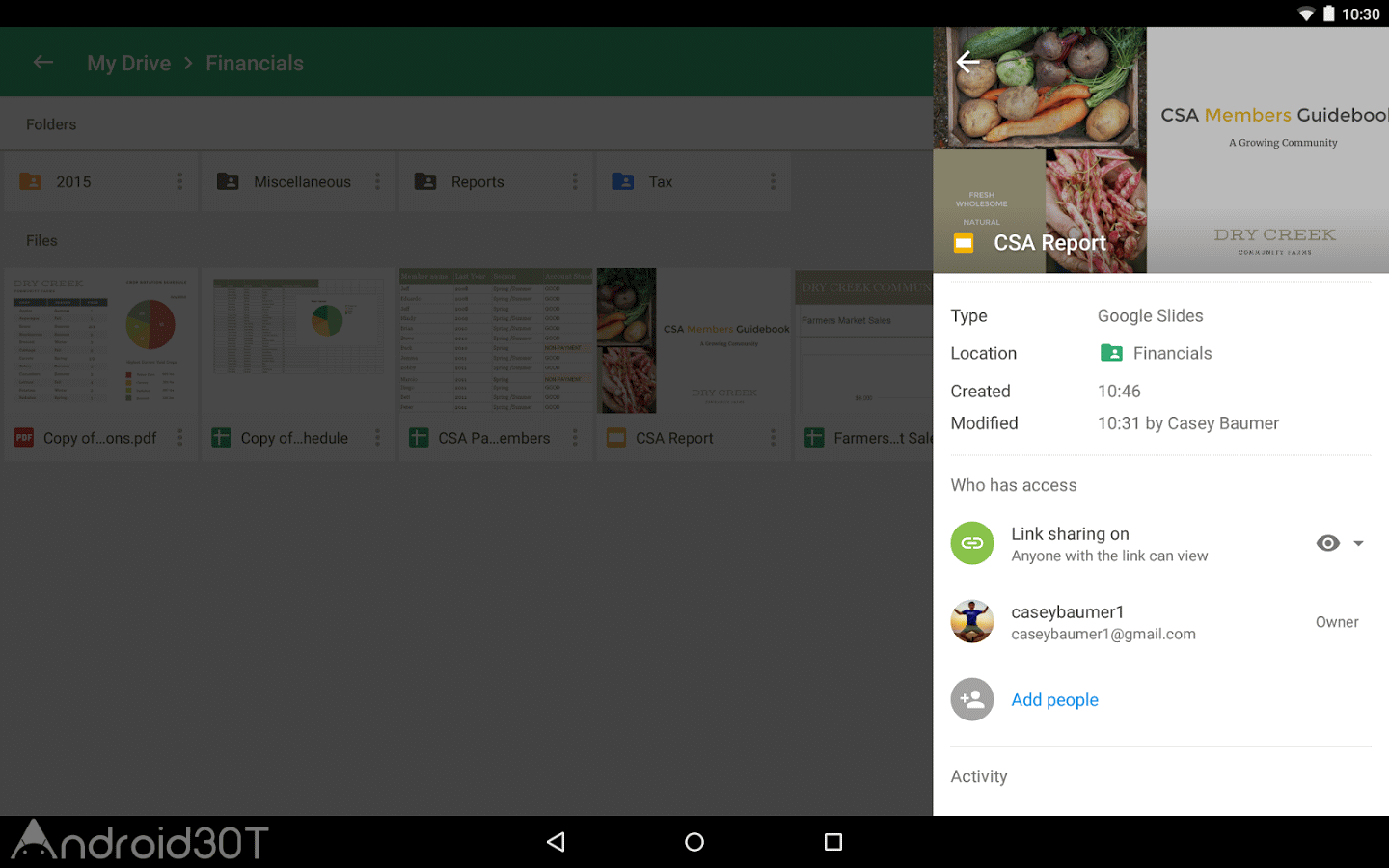
Task: Click the green link sharing icon
Action: pyautogui.click(x=972, y=543)
